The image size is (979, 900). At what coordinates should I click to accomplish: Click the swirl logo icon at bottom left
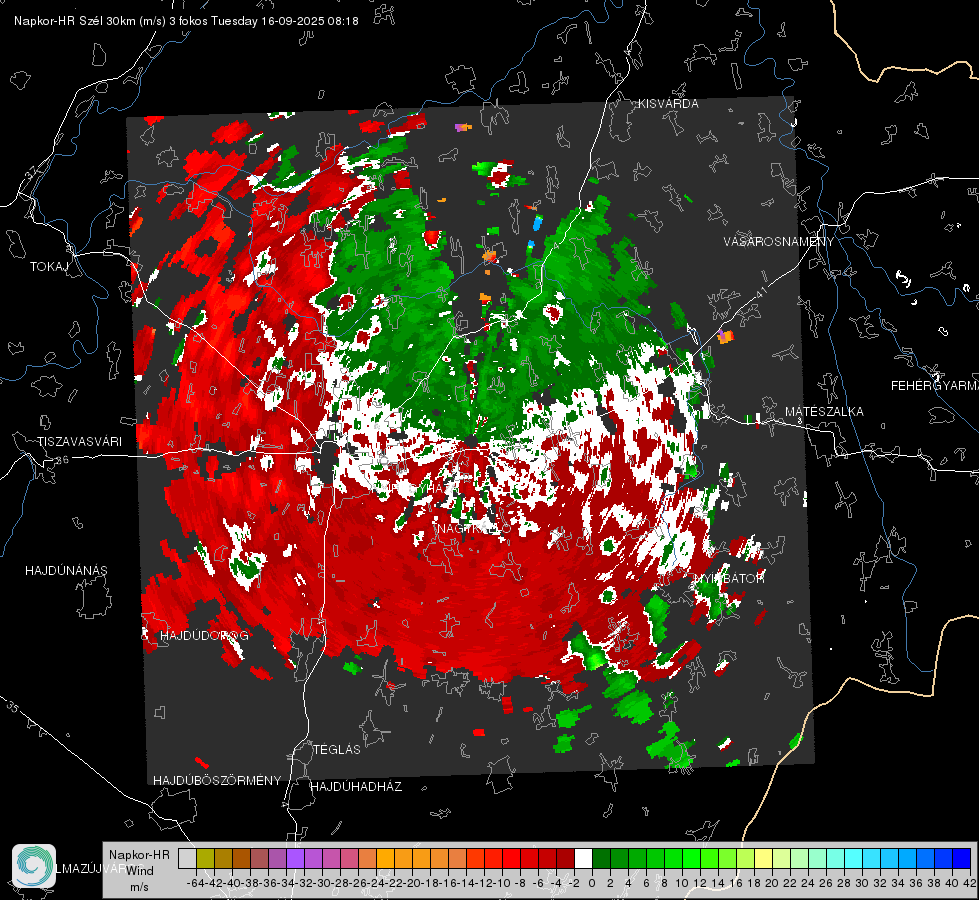[34, 866]
